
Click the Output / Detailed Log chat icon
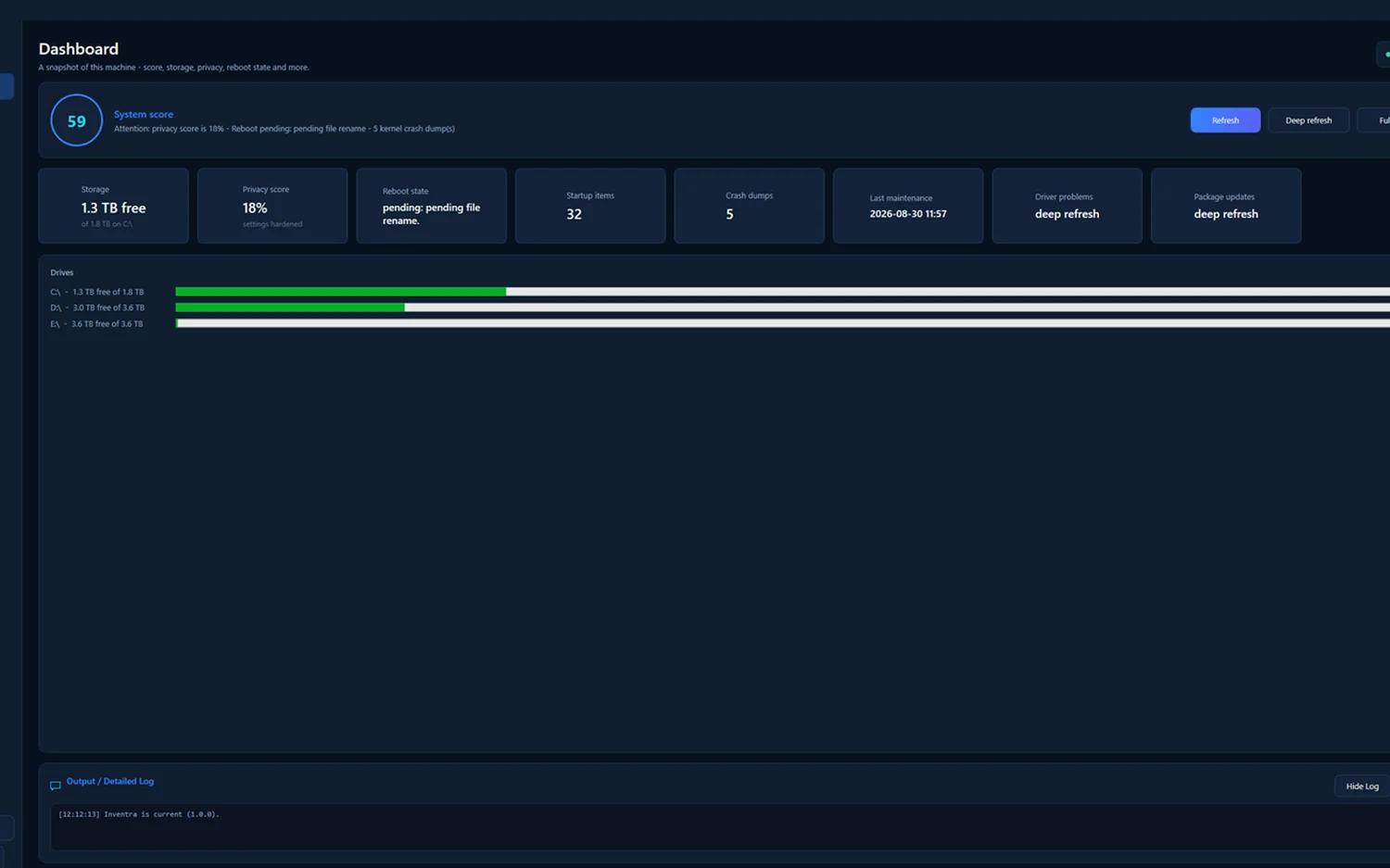coord(56,786)
